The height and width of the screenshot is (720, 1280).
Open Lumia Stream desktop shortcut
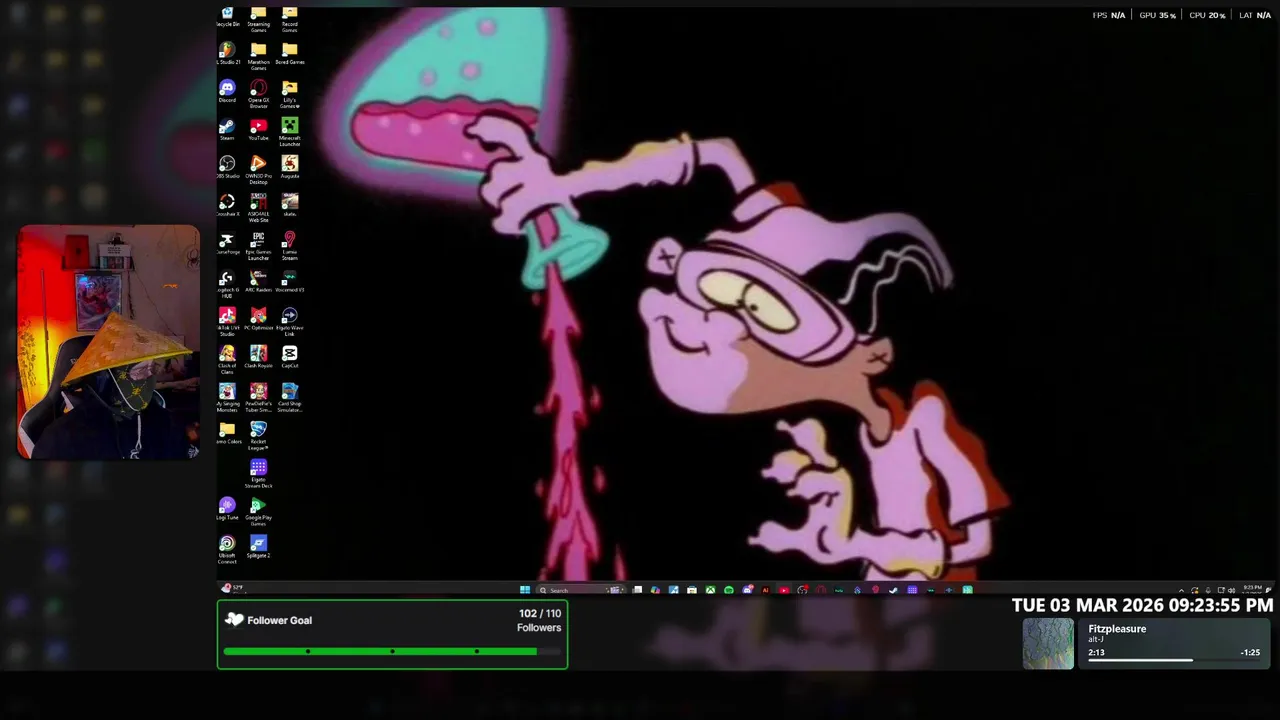(290, 246)
